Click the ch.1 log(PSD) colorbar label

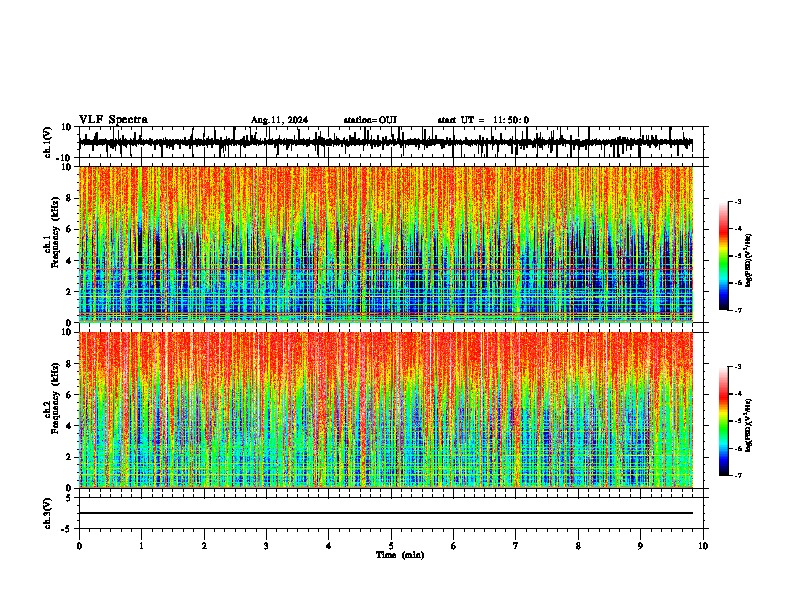[x=748, y=261]
